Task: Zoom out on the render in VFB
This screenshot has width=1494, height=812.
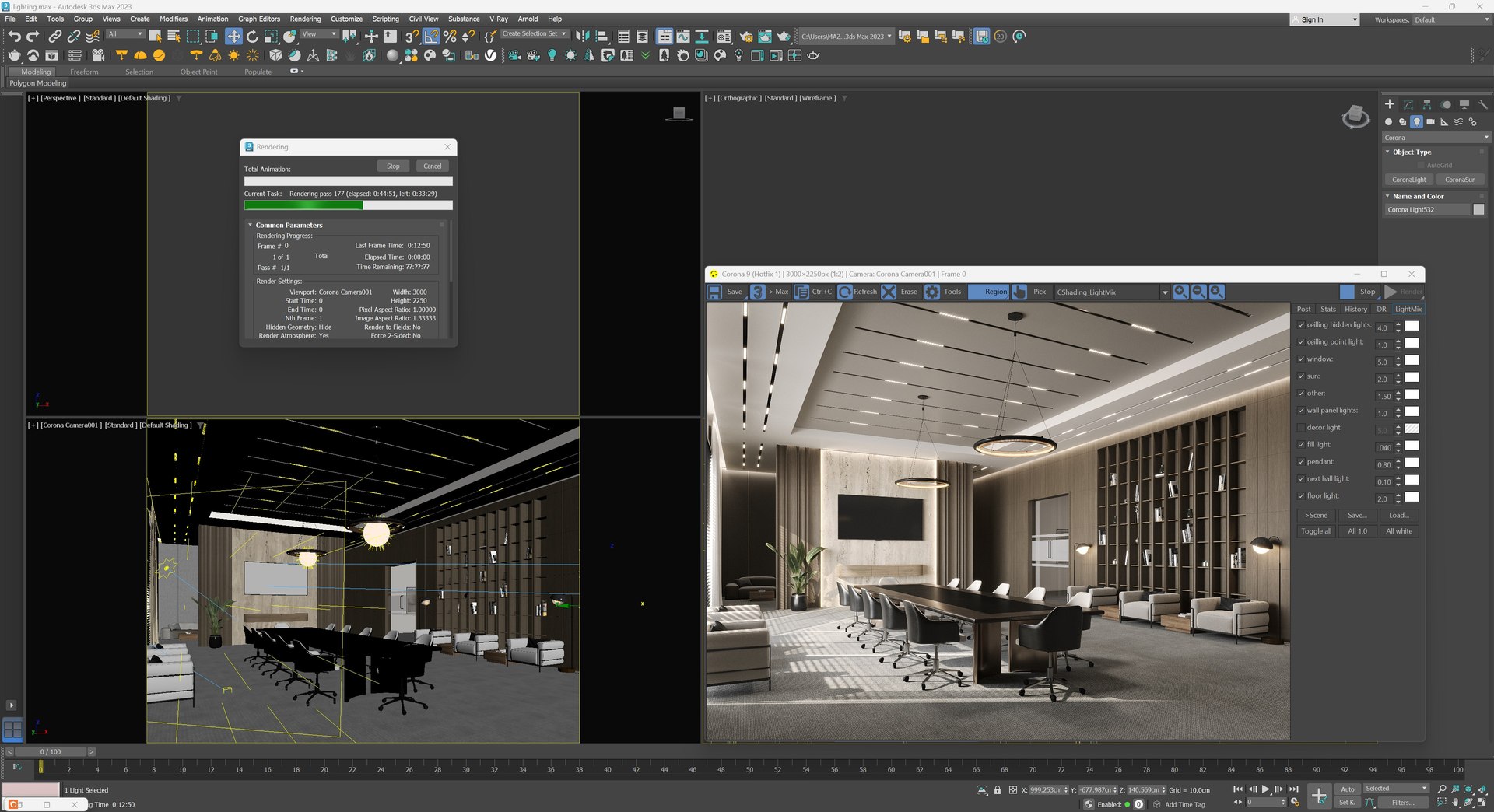Action: (x=1198, y=292)
